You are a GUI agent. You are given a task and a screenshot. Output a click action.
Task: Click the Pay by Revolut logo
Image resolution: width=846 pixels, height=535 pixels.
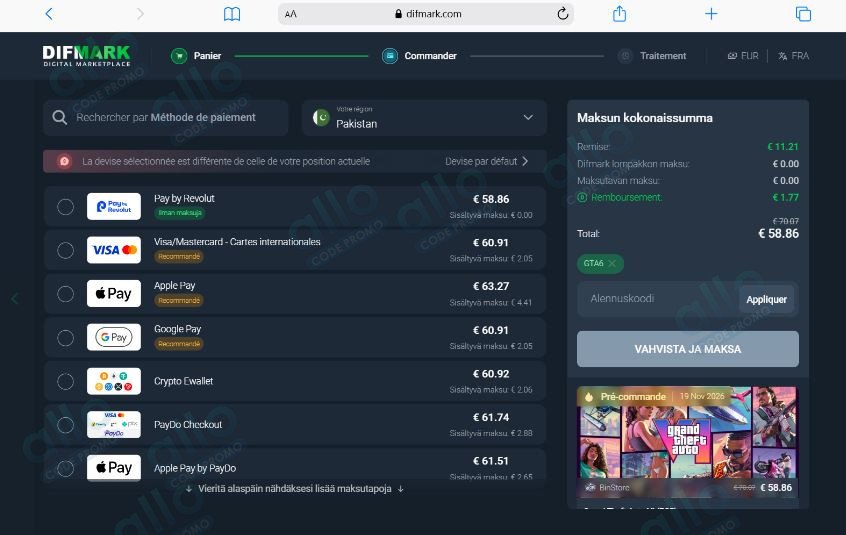click(x=114, y=207)
